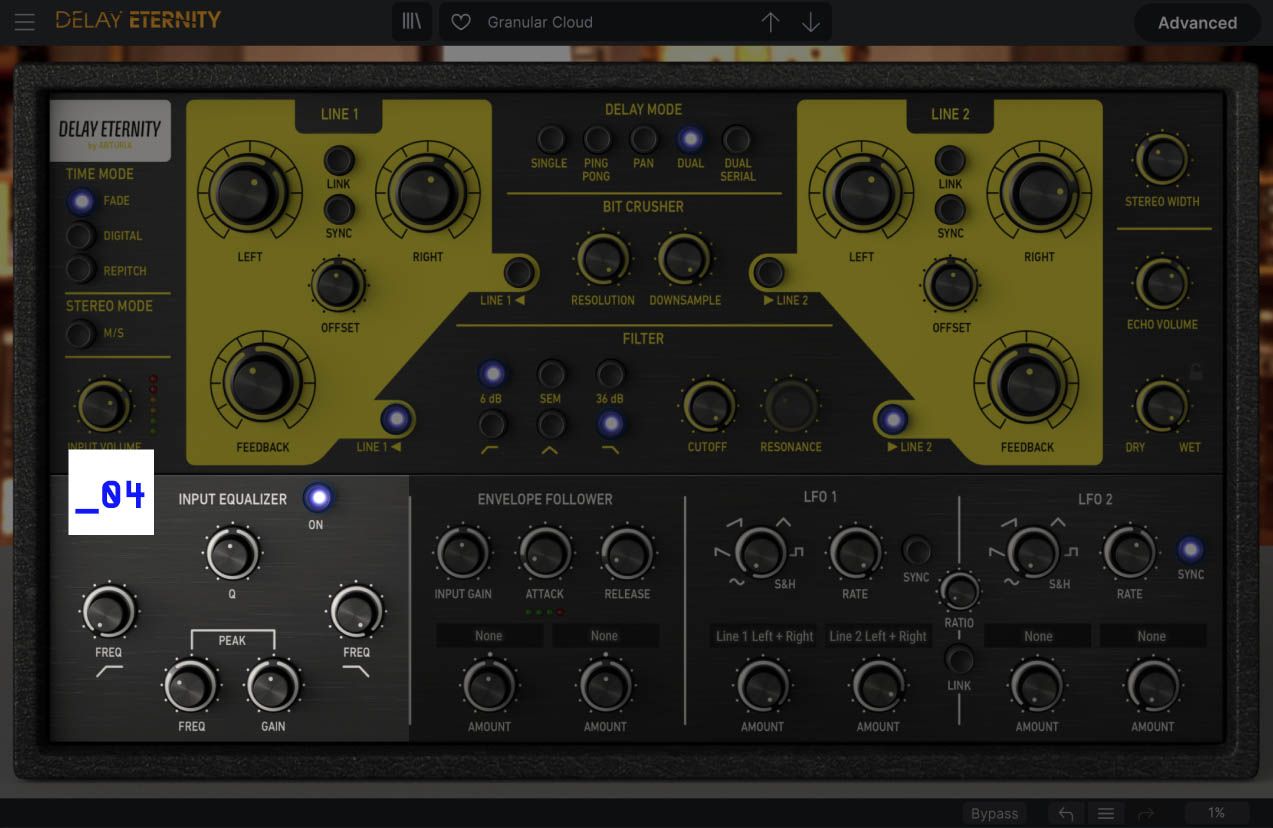Viewport: 1273px width, 828px height.
Task: Click the Line 1 FEEDBACK knob
Action: (x=262, y=382)
